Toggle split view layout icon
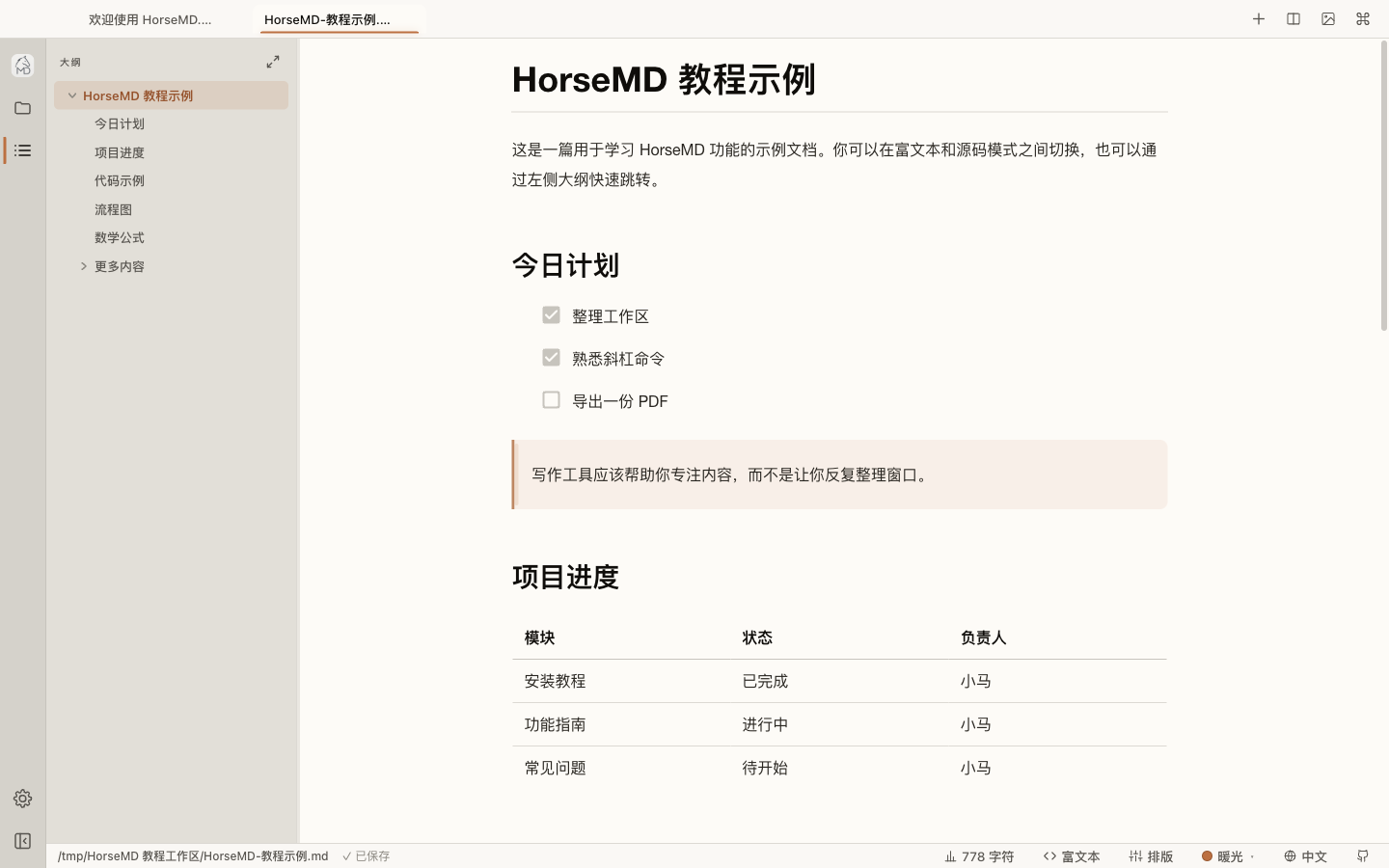Screen dimensions: 1389x868 tap(1294, 19)
